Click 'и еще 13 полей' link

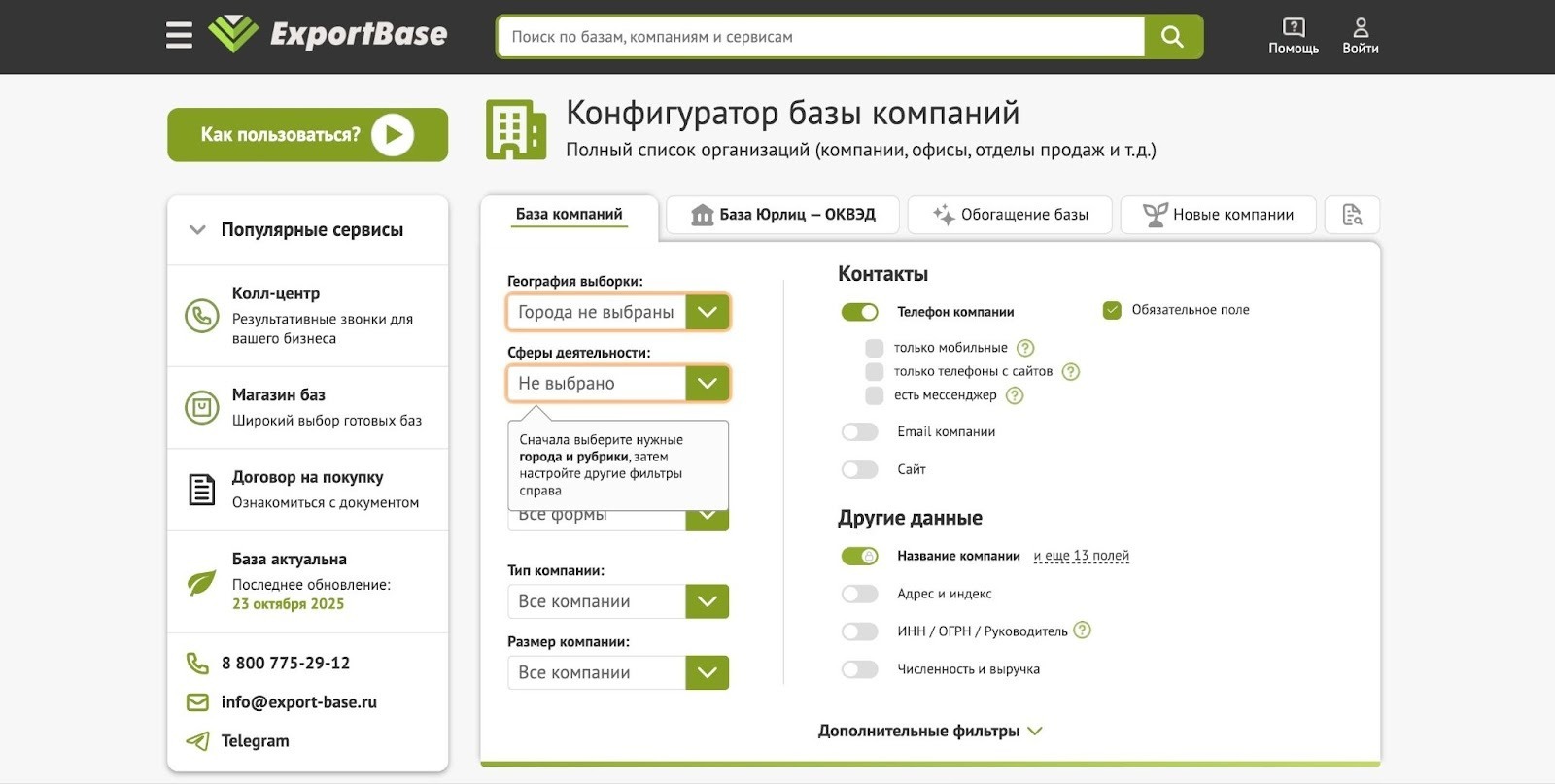(1081, 557)
